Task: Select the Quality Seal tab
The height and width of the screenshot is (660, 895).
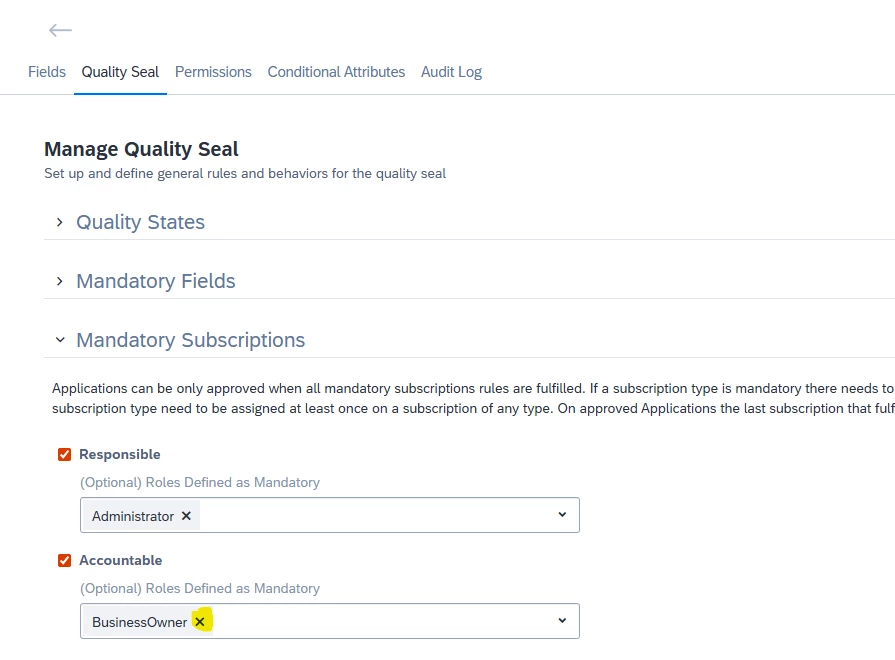Action: coord(120,72)
